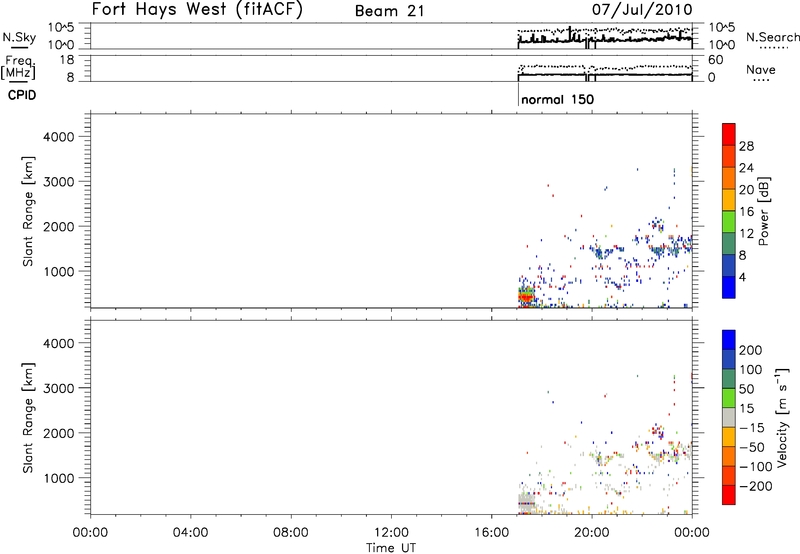Click the red bottom Velocity colorbar segment

click(729, 495)
